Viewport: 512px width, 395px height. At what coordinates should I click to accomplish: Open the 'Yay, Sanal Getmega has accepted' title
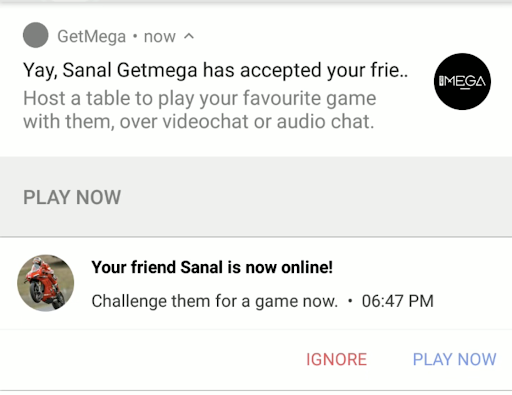coord(215,70)
